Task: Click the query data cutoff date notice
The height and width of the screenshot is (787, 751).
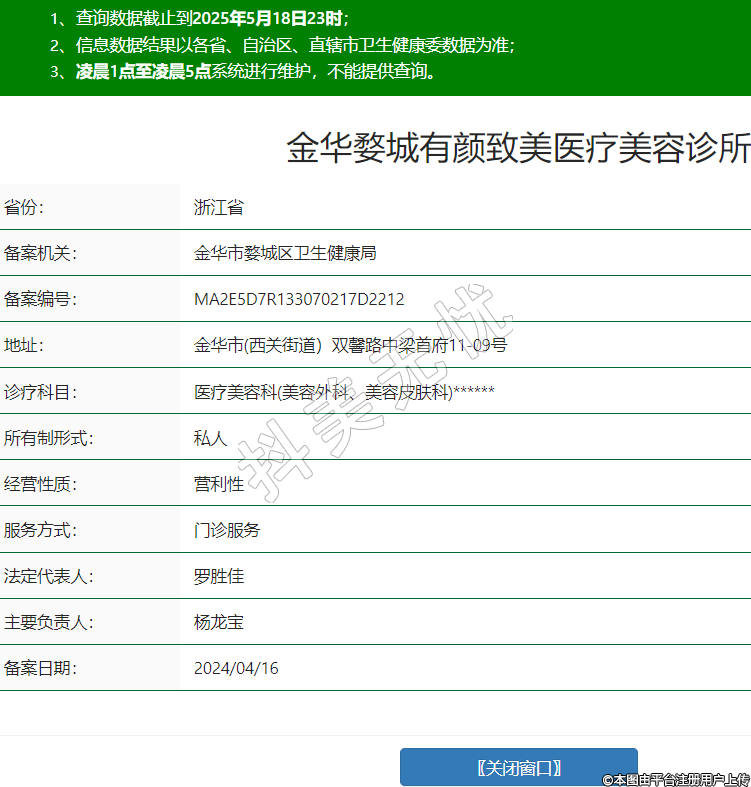Action: [199, 18]
